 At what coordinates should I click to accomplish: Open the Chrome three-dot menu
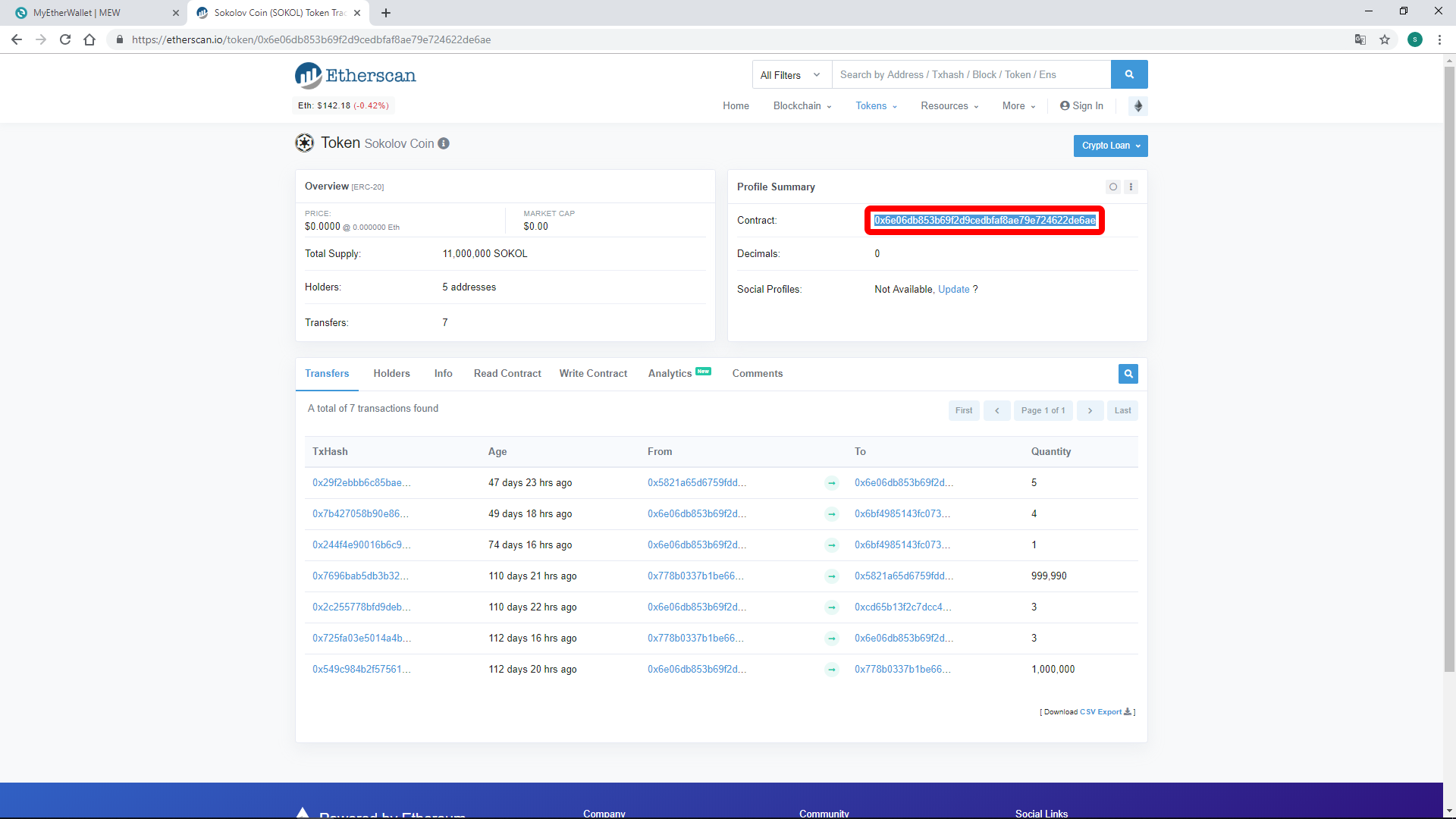pyautogui.click(x=1439, y=39)
